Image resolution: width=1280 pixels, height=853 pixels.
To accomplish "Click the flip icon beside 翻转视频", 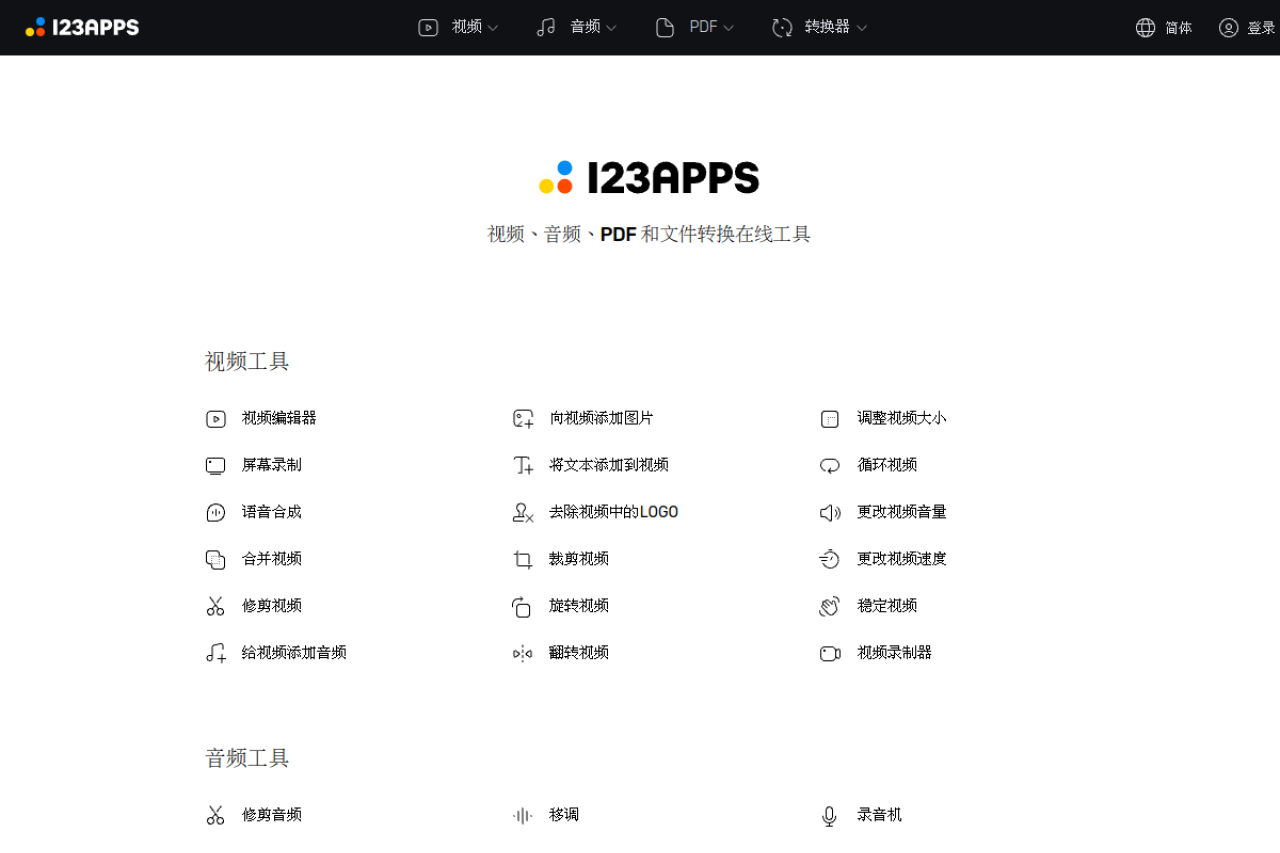I will click(x=523, y=653).
